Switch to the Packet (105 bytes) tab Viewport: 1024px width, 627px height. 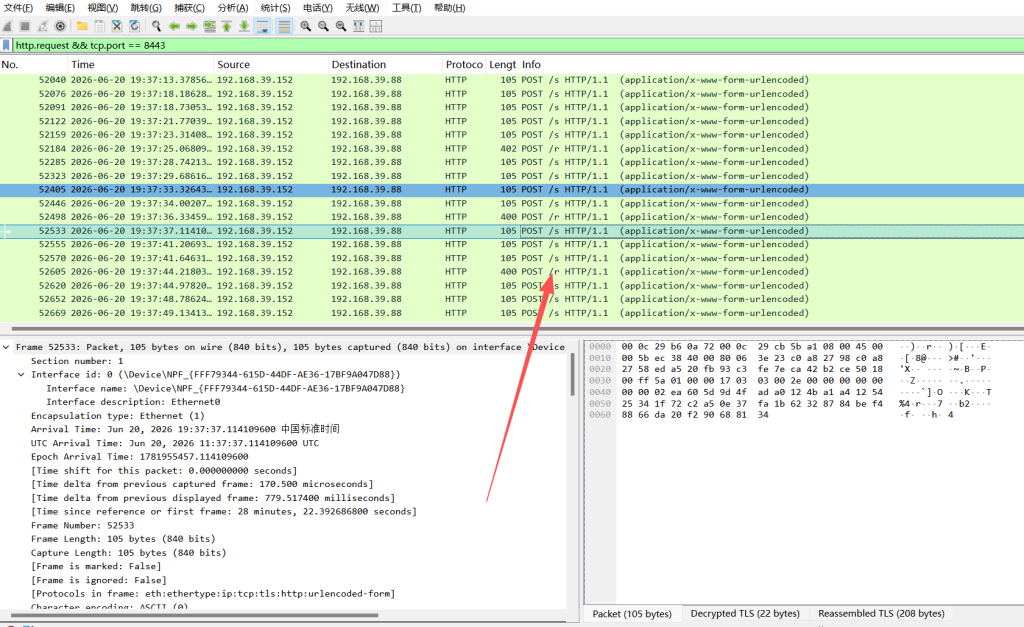[x=632, y=614]
